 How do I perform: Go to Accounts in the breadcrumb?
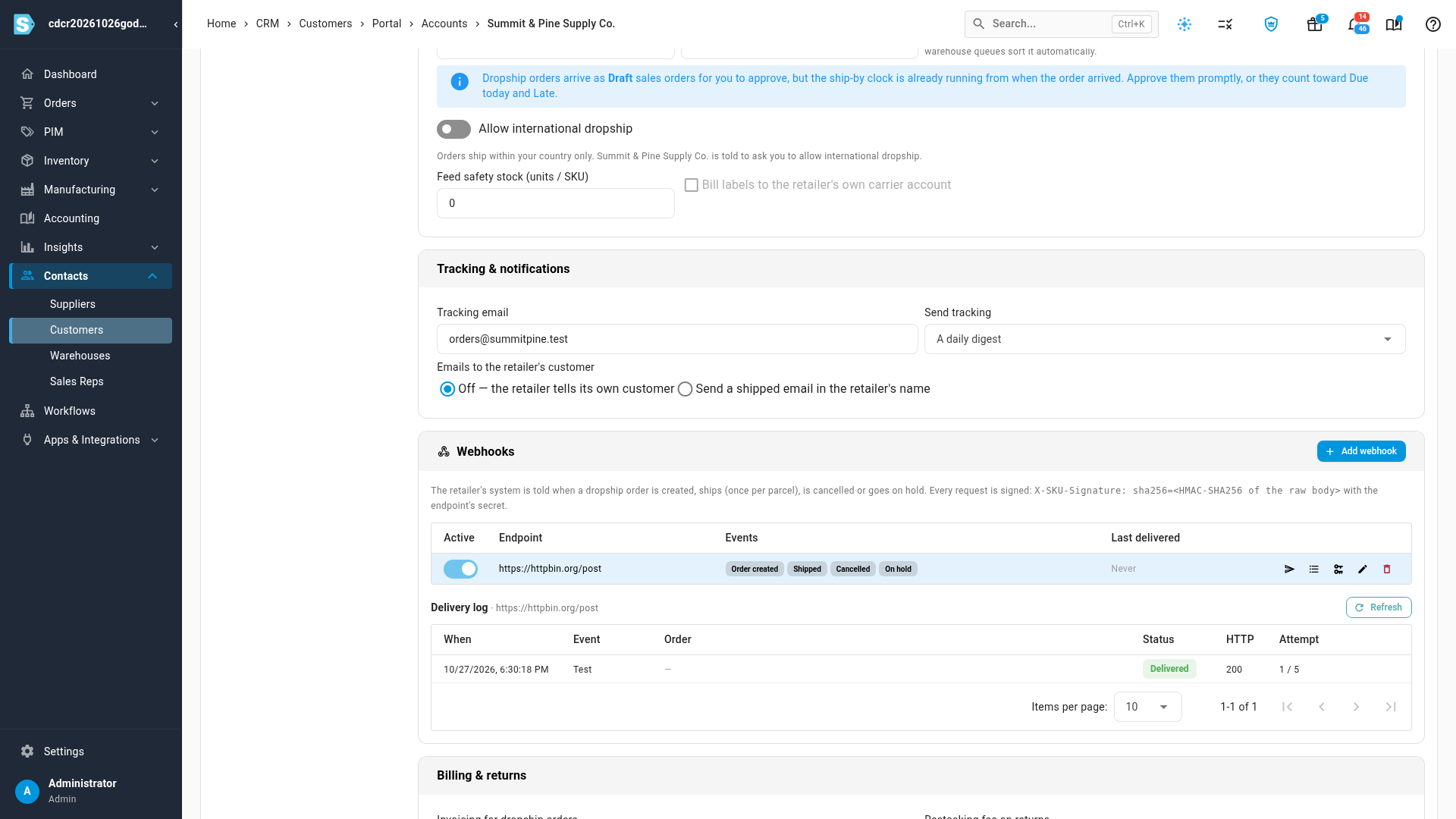444,24
